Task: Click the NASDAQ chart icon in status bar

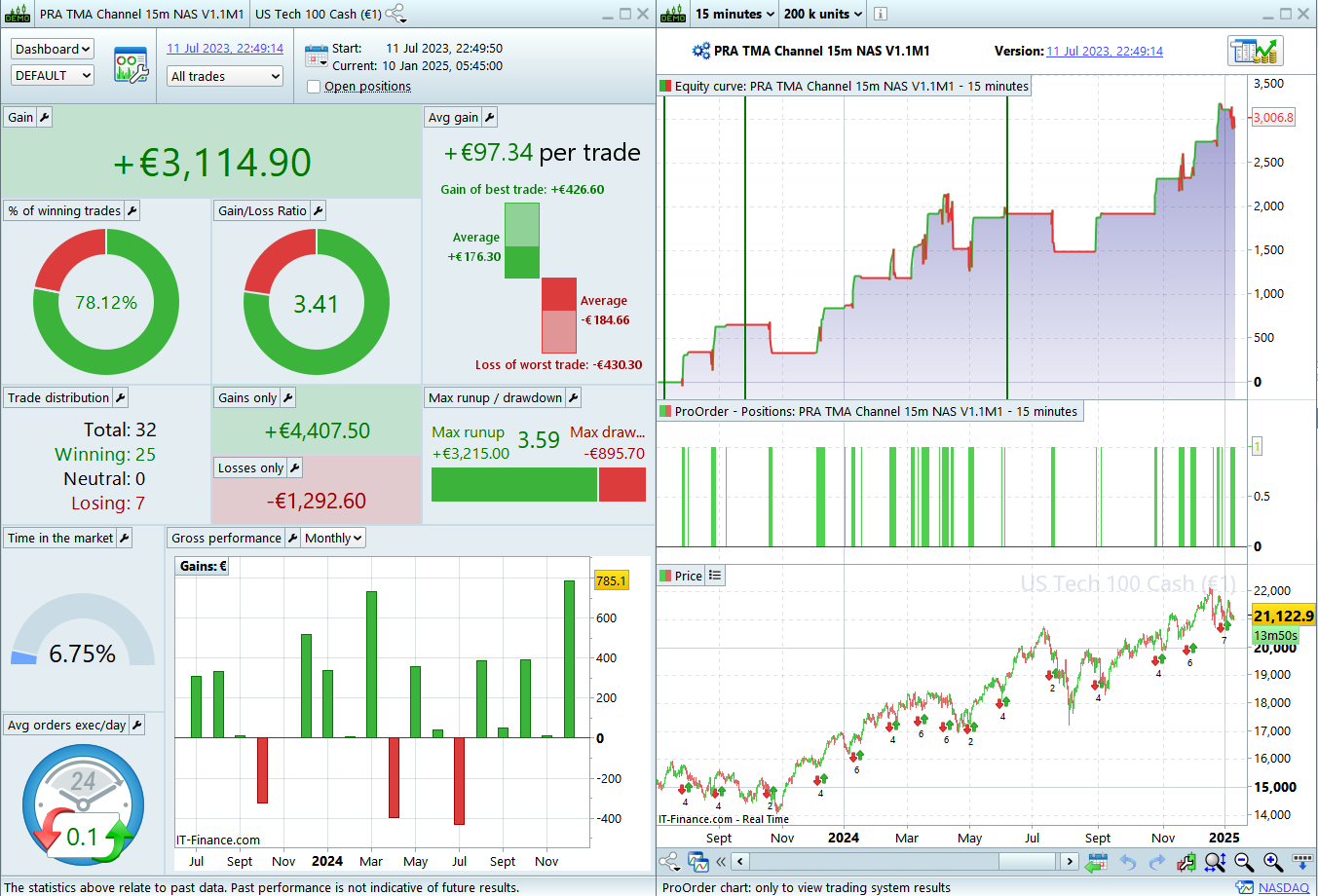Action: tap(1244, 887)
